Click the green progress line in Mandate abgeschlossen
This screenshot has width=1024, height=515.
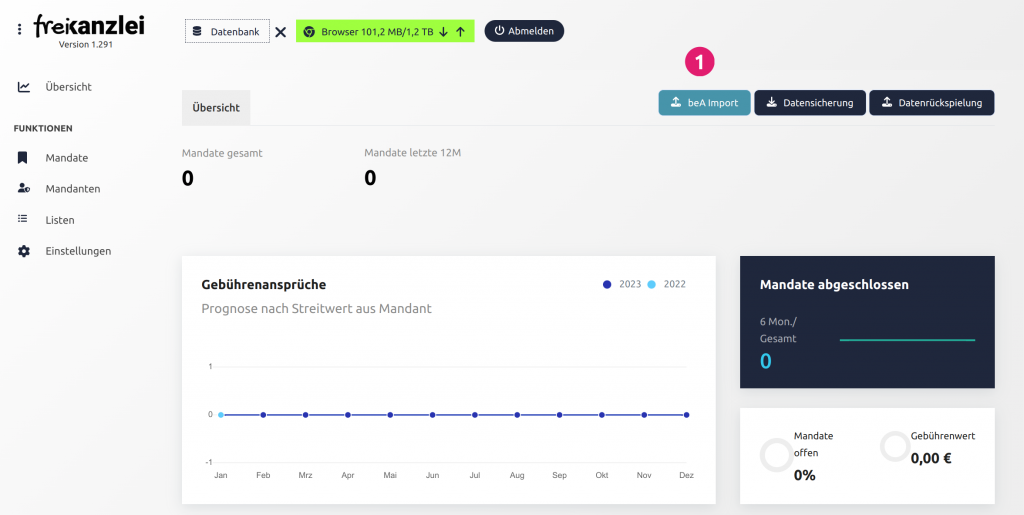point(907,340)
